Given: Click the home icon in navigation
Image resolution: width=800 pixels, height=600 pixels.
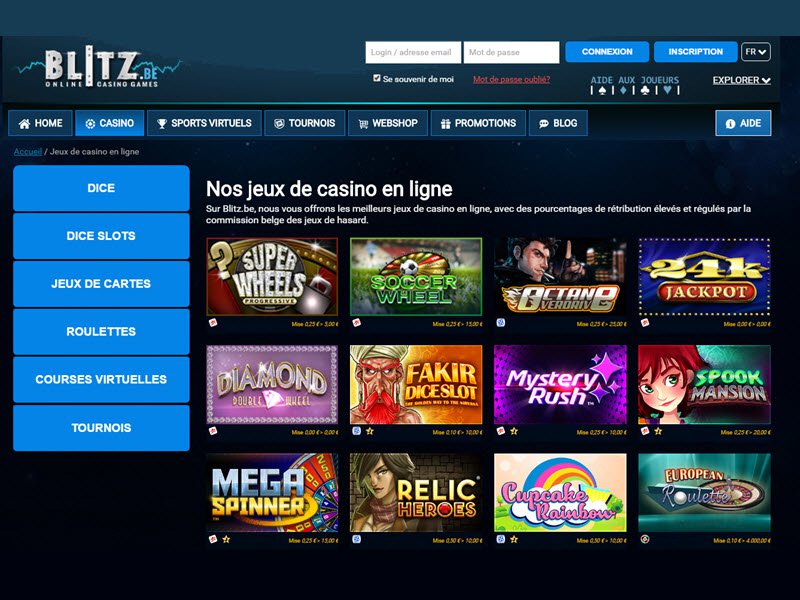Looking at the screenshot, I should tap(24, 123).
